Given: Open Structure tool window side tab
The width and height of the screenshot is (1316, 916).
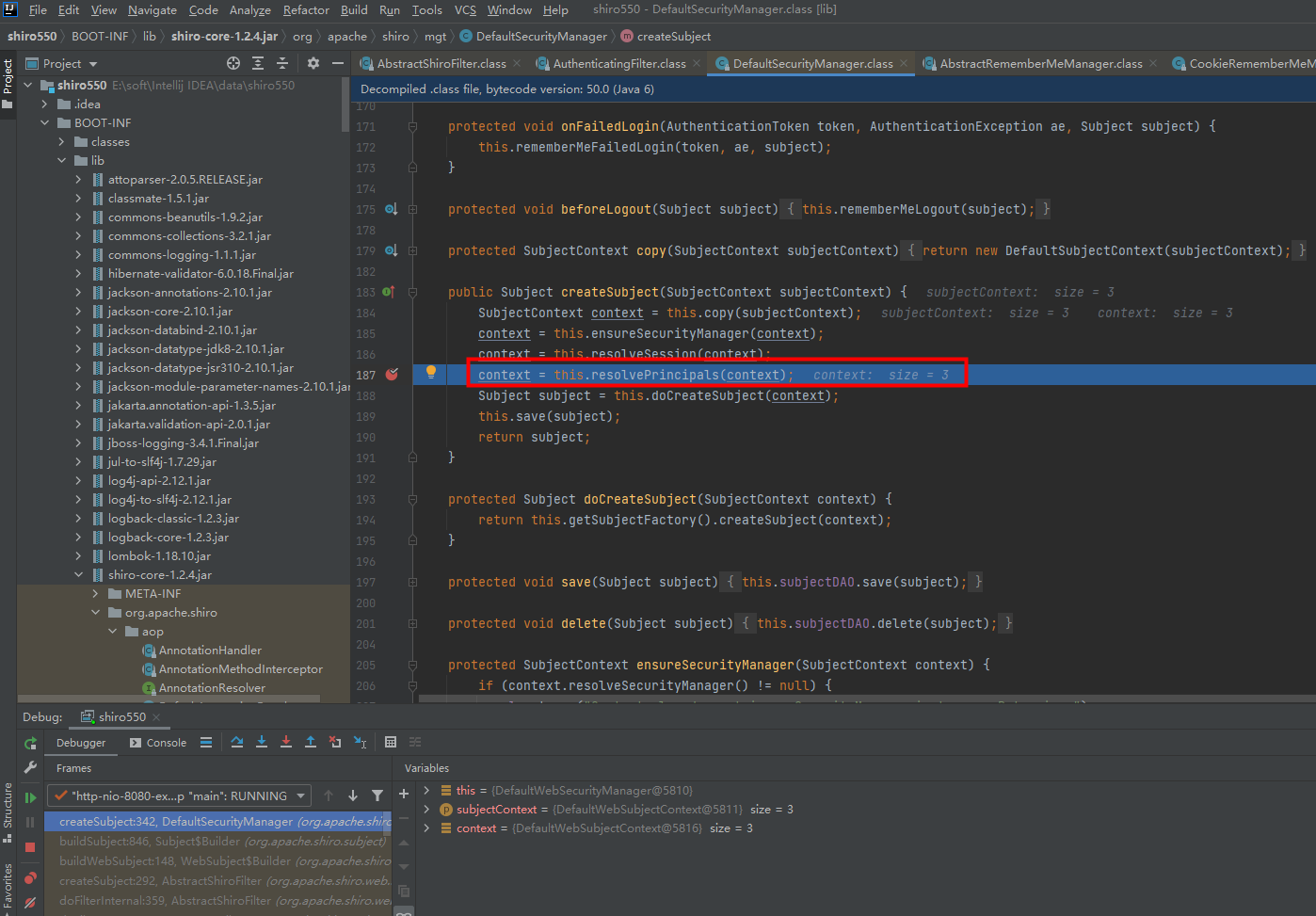Looking at the screenshot, I should (x=8, y=812).
